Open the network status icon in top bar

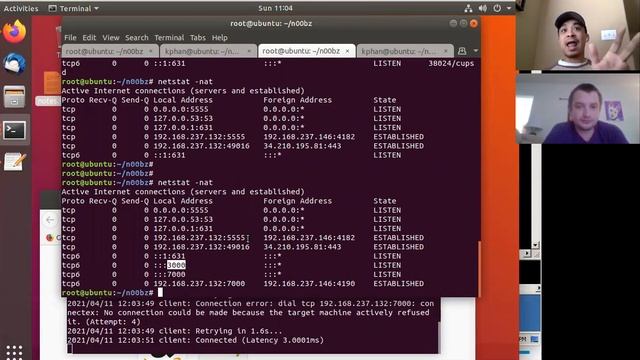(x=468, y=8)
